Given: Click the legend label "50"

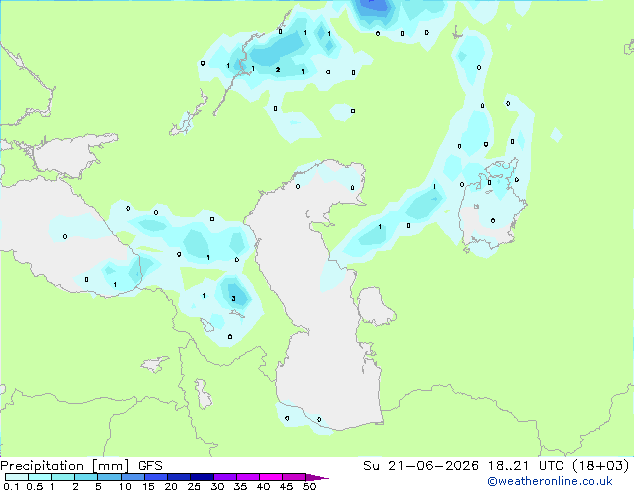Looking at the screenshot, I should coord(310,486).
